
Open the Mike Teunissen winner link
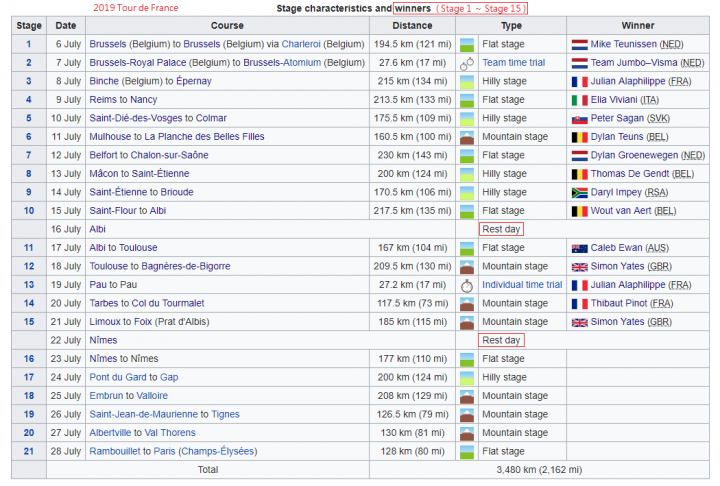(624, 44)
